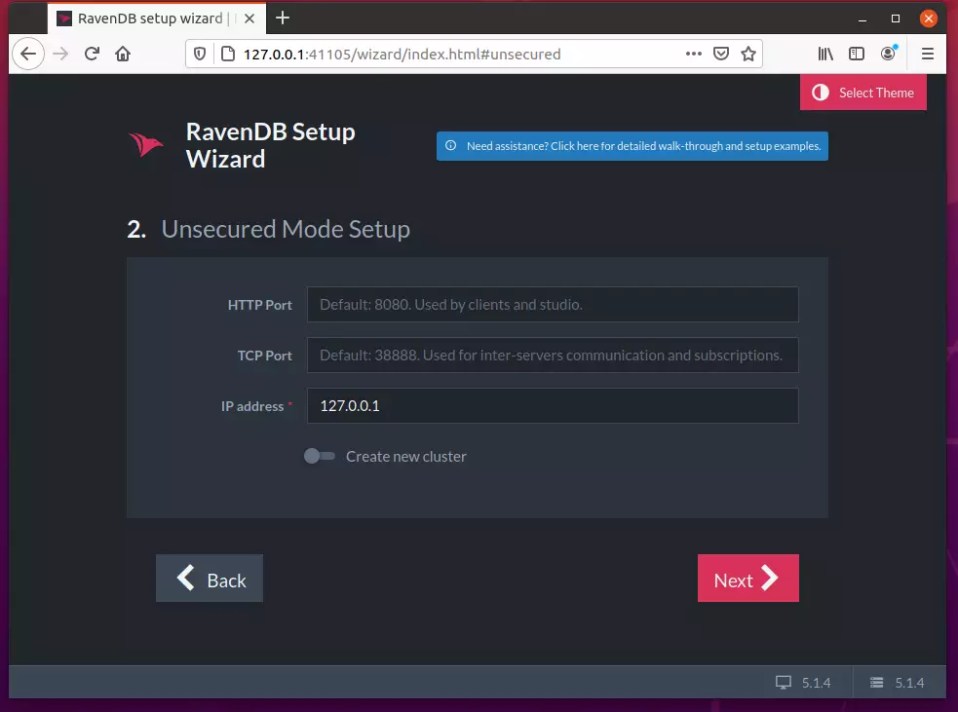Reload the setup wizard page
958x712 pixels.
(x=91, y=54)
